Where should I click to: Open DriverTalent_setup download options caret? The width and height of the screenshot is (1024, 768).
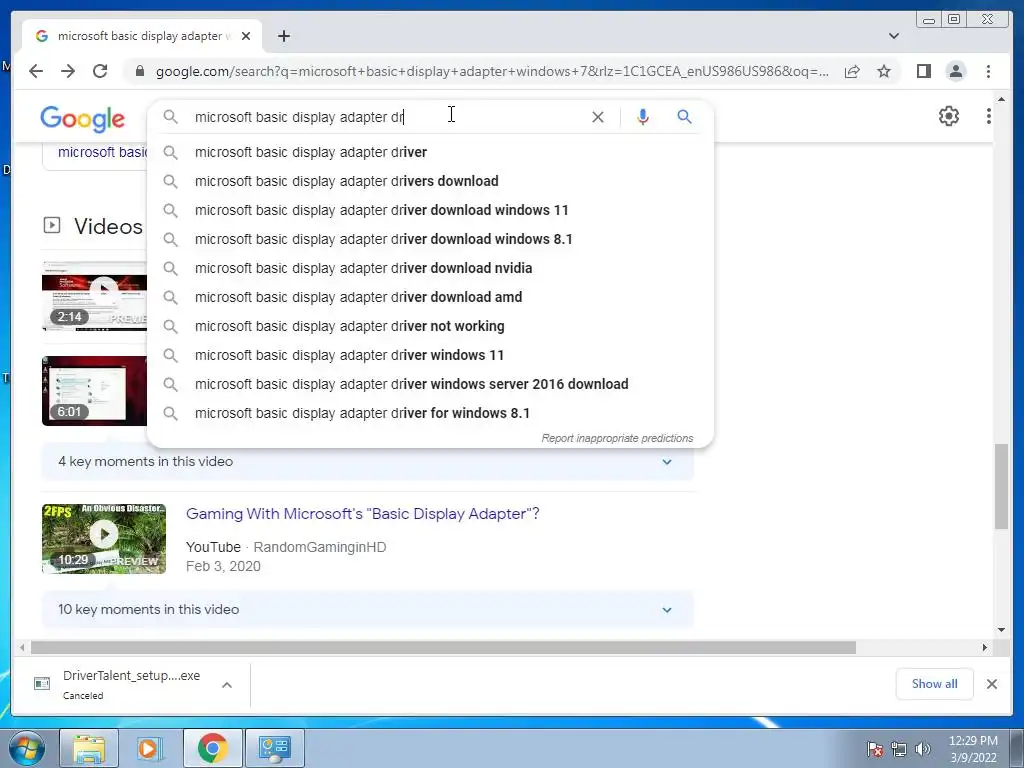227,685
